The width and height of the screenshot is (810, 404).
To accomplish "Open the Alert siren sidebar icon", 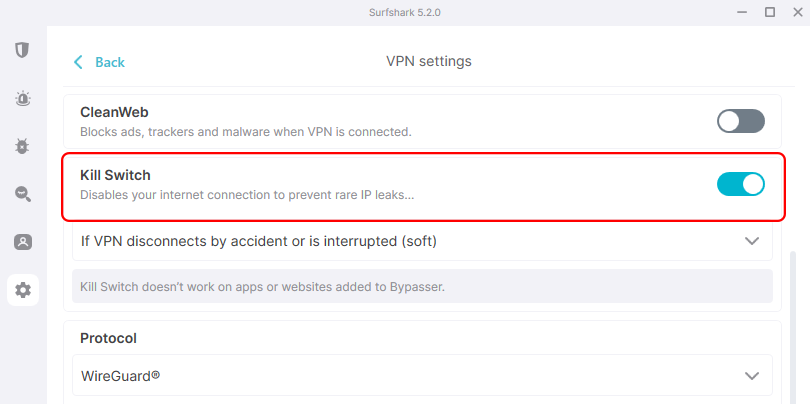I will (22, 98).
